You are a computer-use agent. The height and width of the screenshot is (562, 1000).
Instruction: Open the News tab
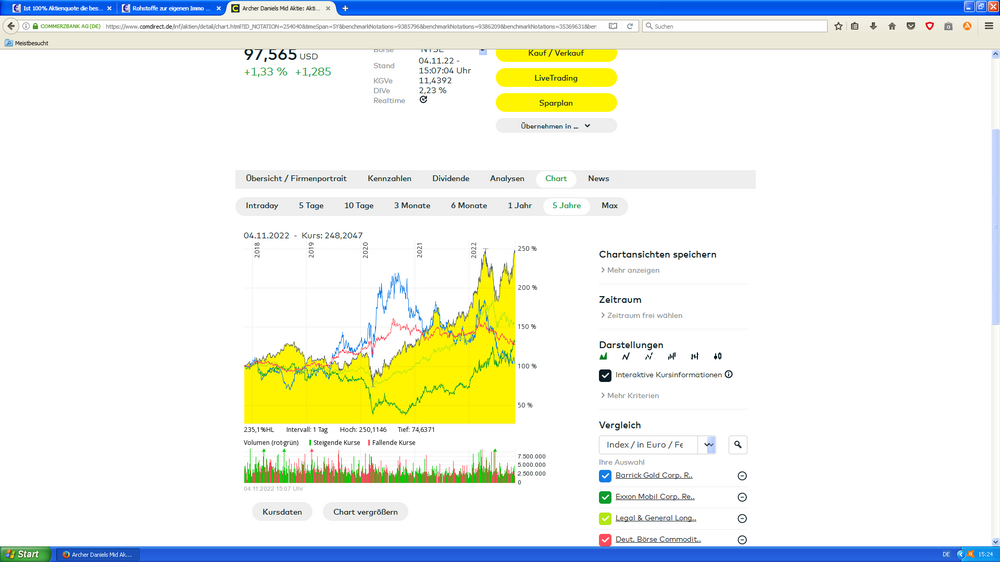598,179
